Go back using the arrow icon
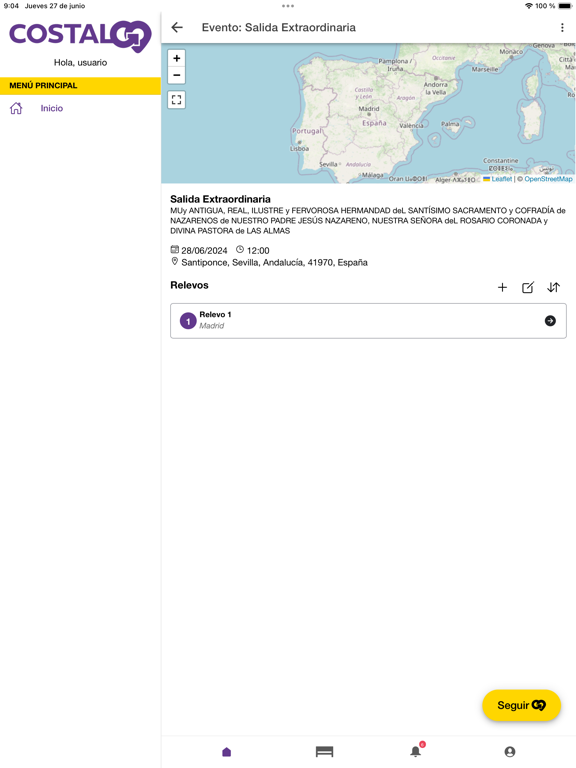Screen dimensions: 576x768 coord(177,27)
